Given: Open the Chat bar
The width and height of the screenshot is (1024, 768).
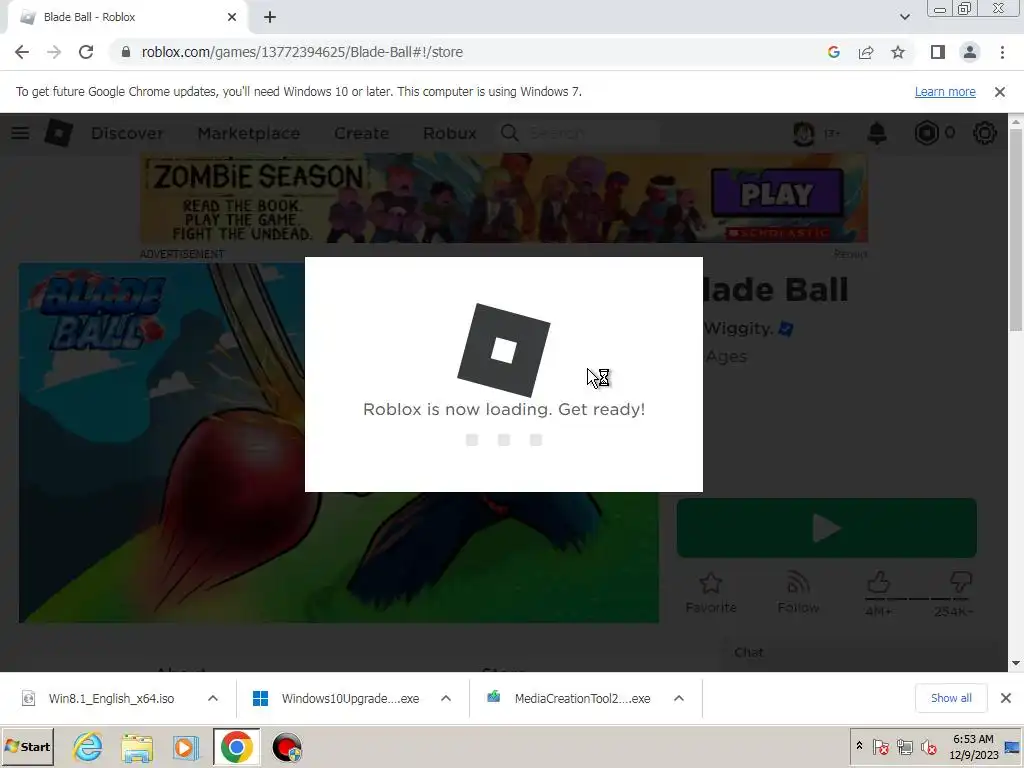Looking at the screenshot, I should pos(862,652).
